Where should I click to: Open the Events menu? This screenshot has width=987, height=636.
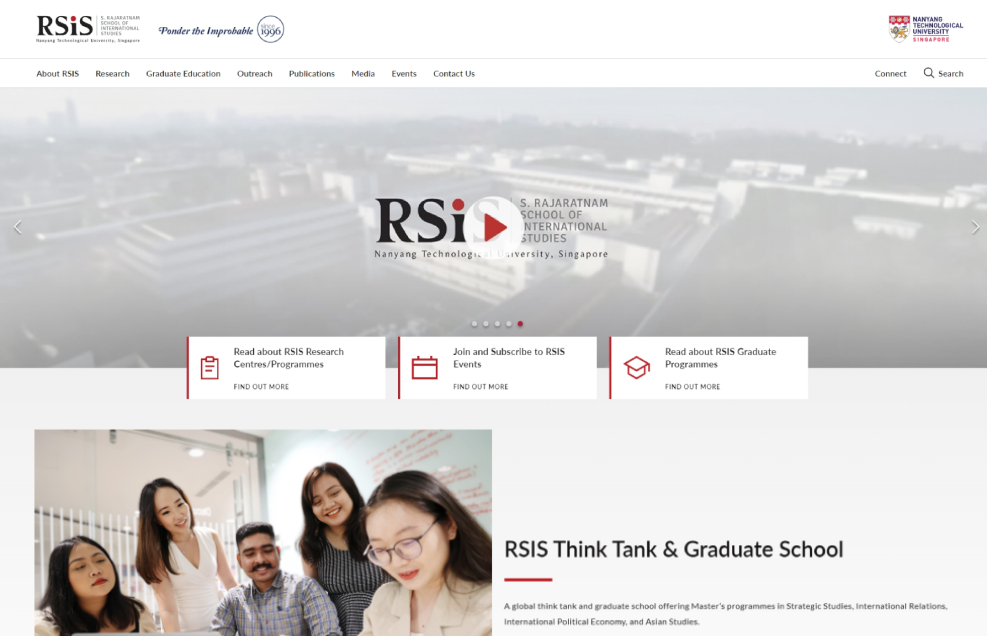pyautogui.click(x=404, y=74)
